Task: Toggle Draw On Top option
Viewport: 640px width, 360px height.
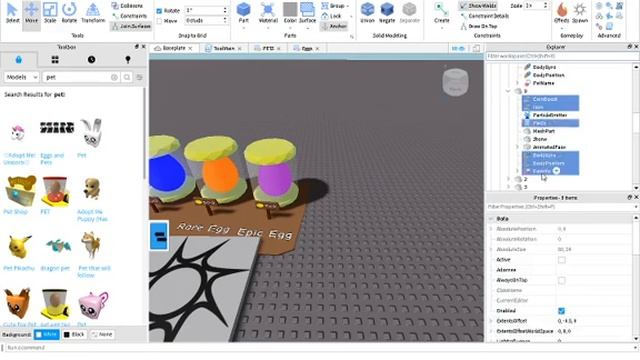Action: tap(479, 26)
